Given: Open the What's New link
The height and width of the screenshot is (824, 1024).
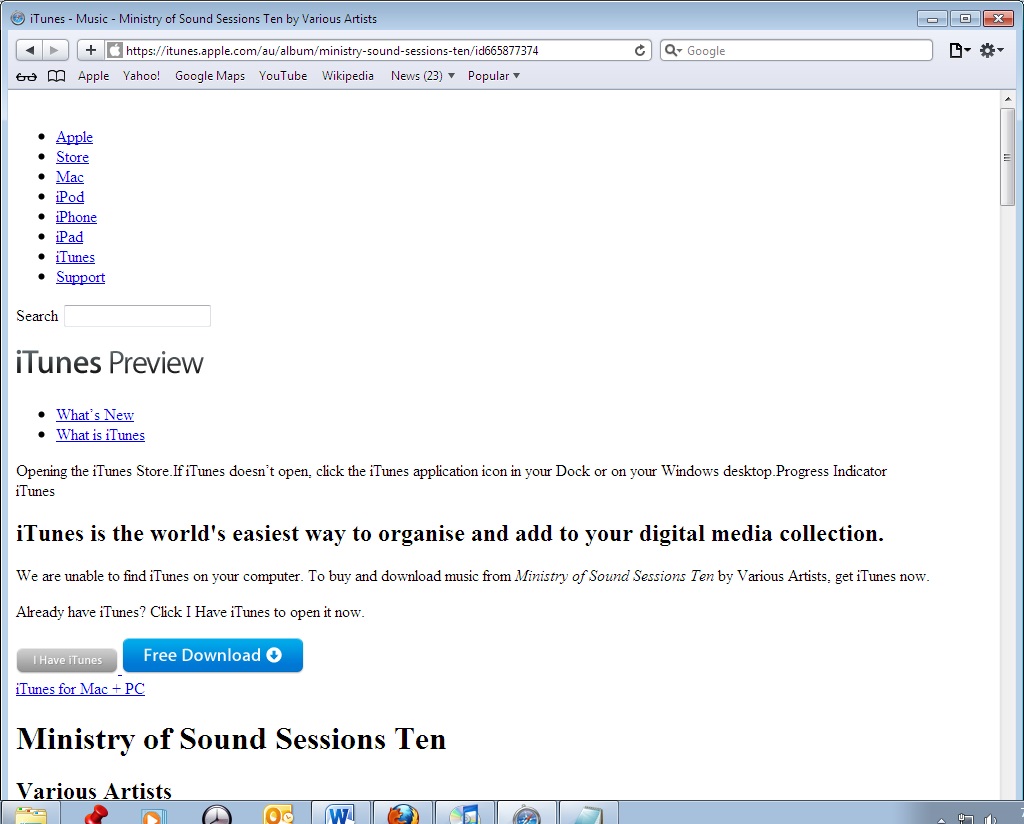Looking at the screenshot, I should [95, 415].
